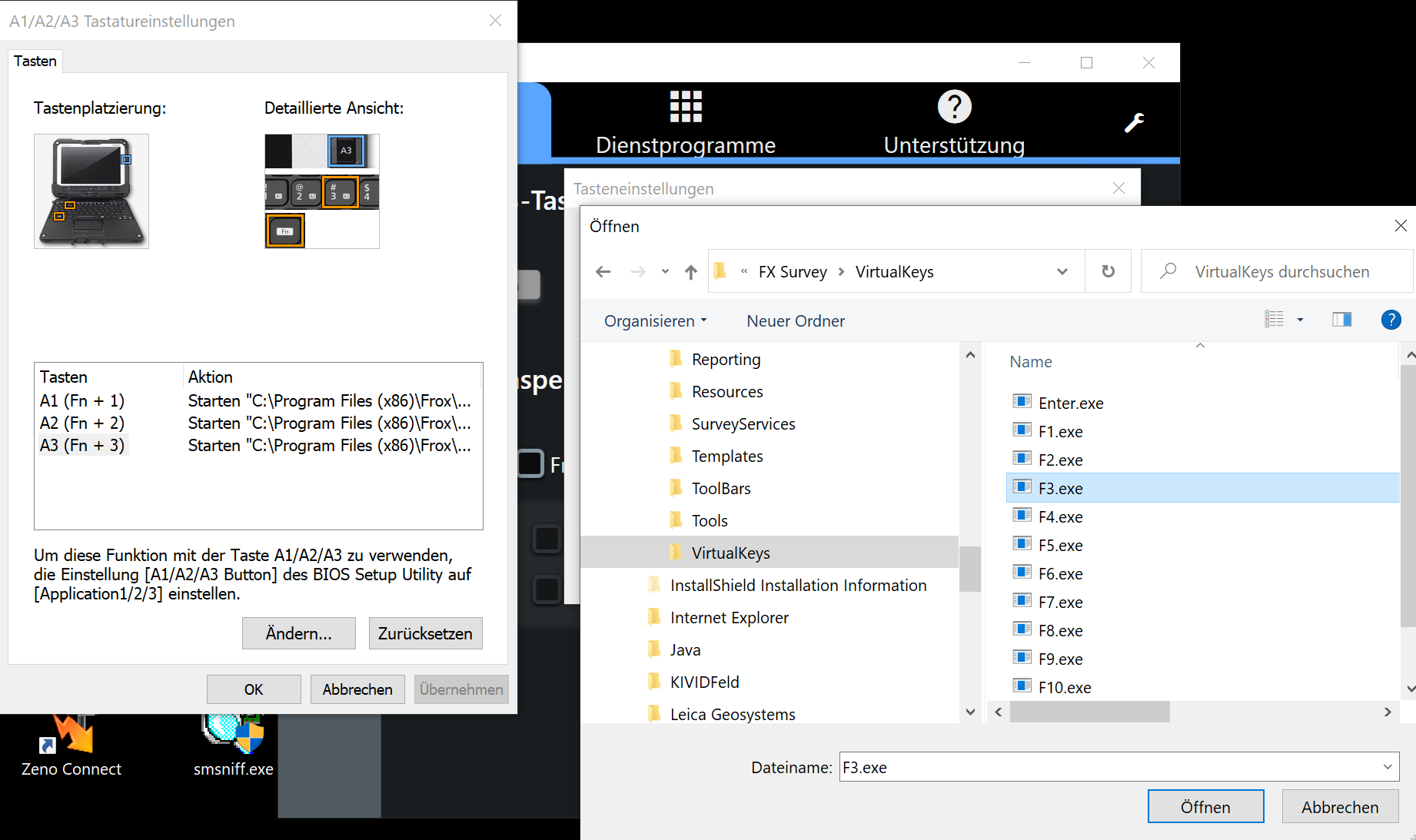Viewport: 1416px width, 840px height.
Task: Expand the address path history dropdown
Action: (x=1062, y=272)
